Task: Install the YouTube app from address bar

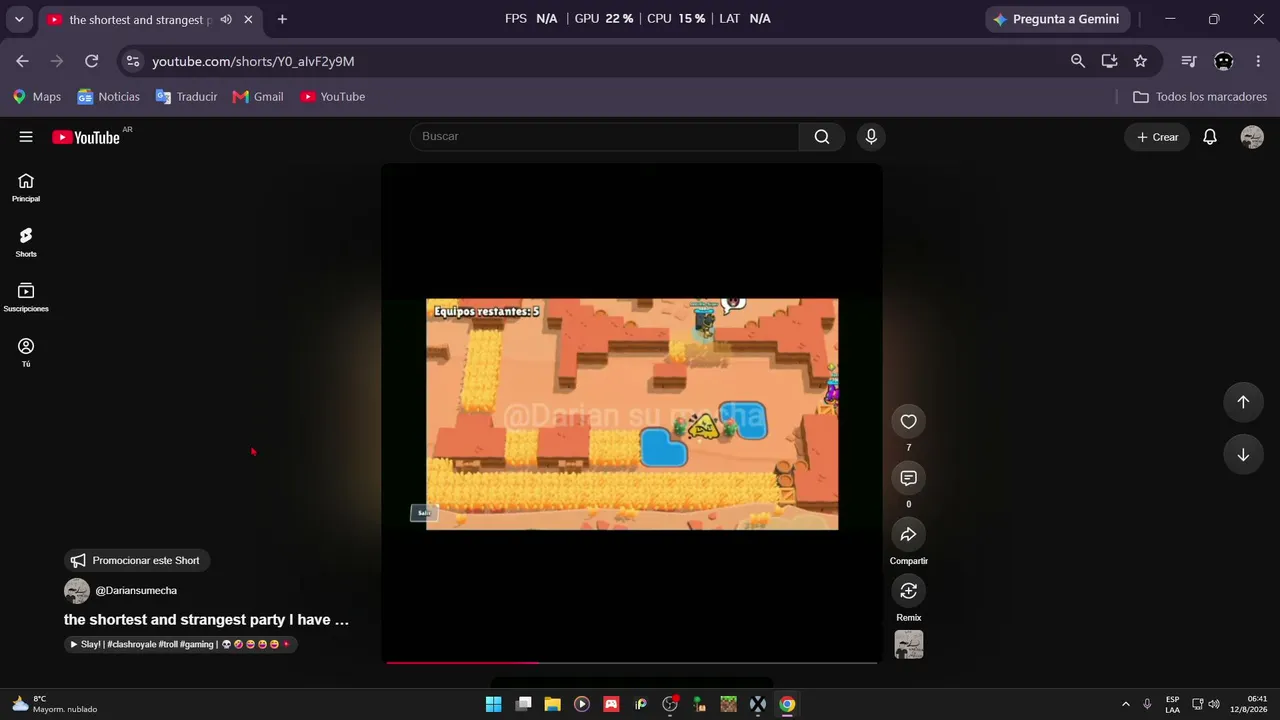Action: 1109,61
